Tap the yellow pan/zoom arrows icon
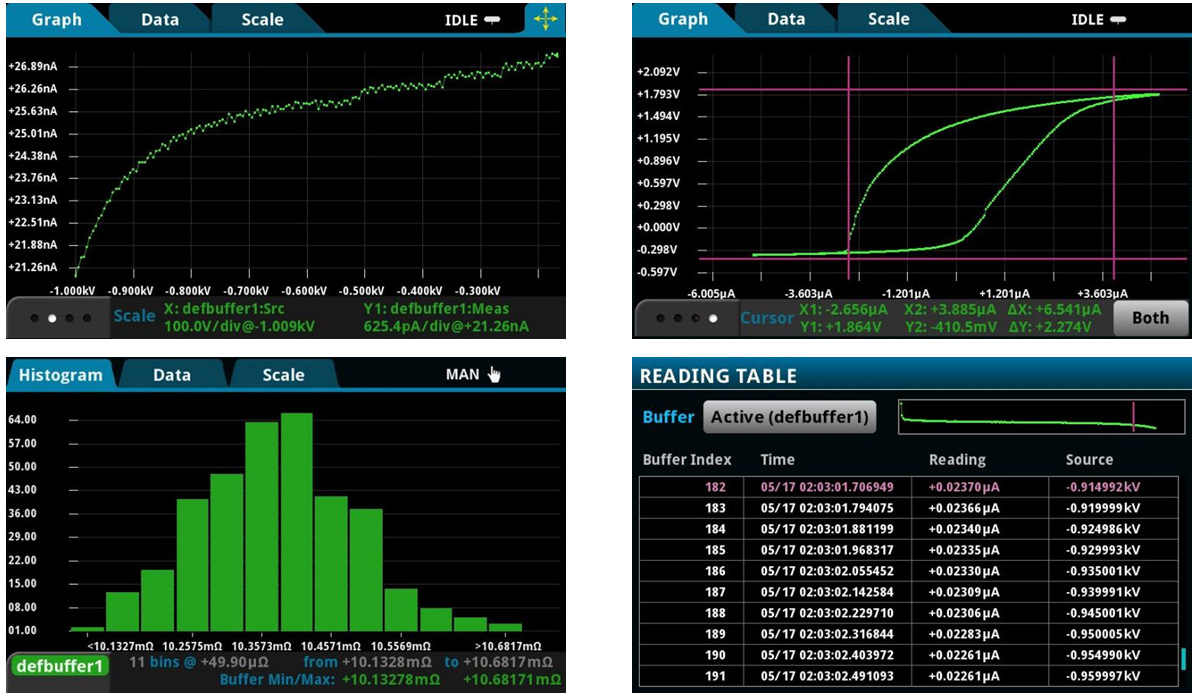 (x=545, y=19)
